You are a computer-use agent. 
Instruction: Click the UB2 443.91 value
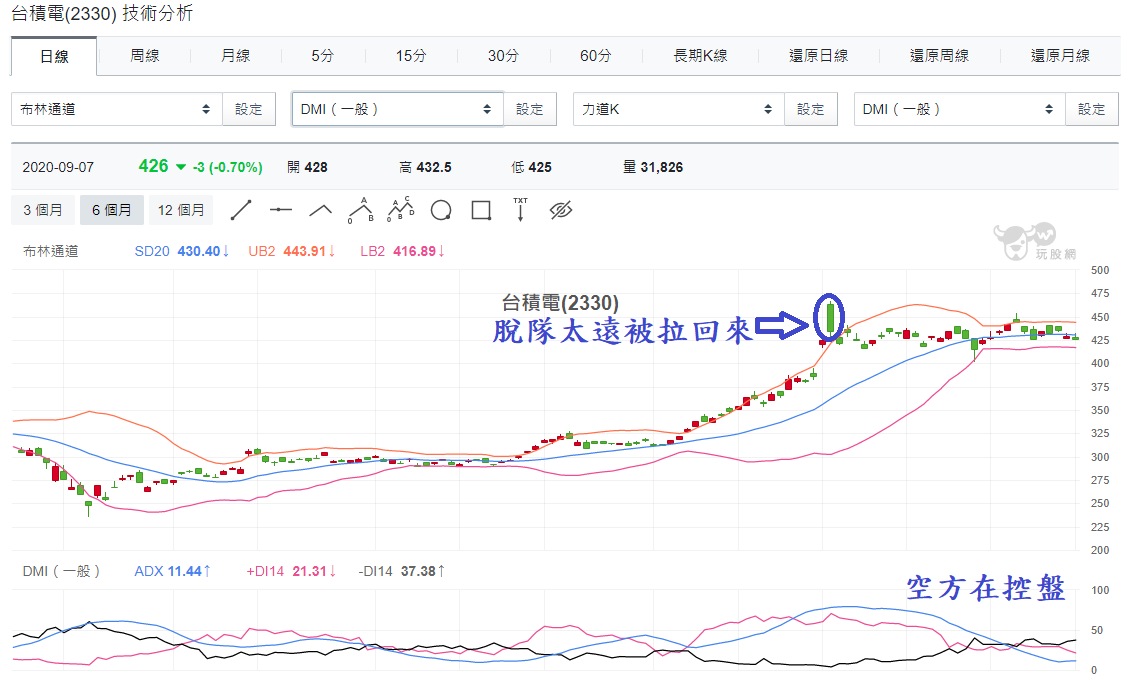click(x=292, y=251)
